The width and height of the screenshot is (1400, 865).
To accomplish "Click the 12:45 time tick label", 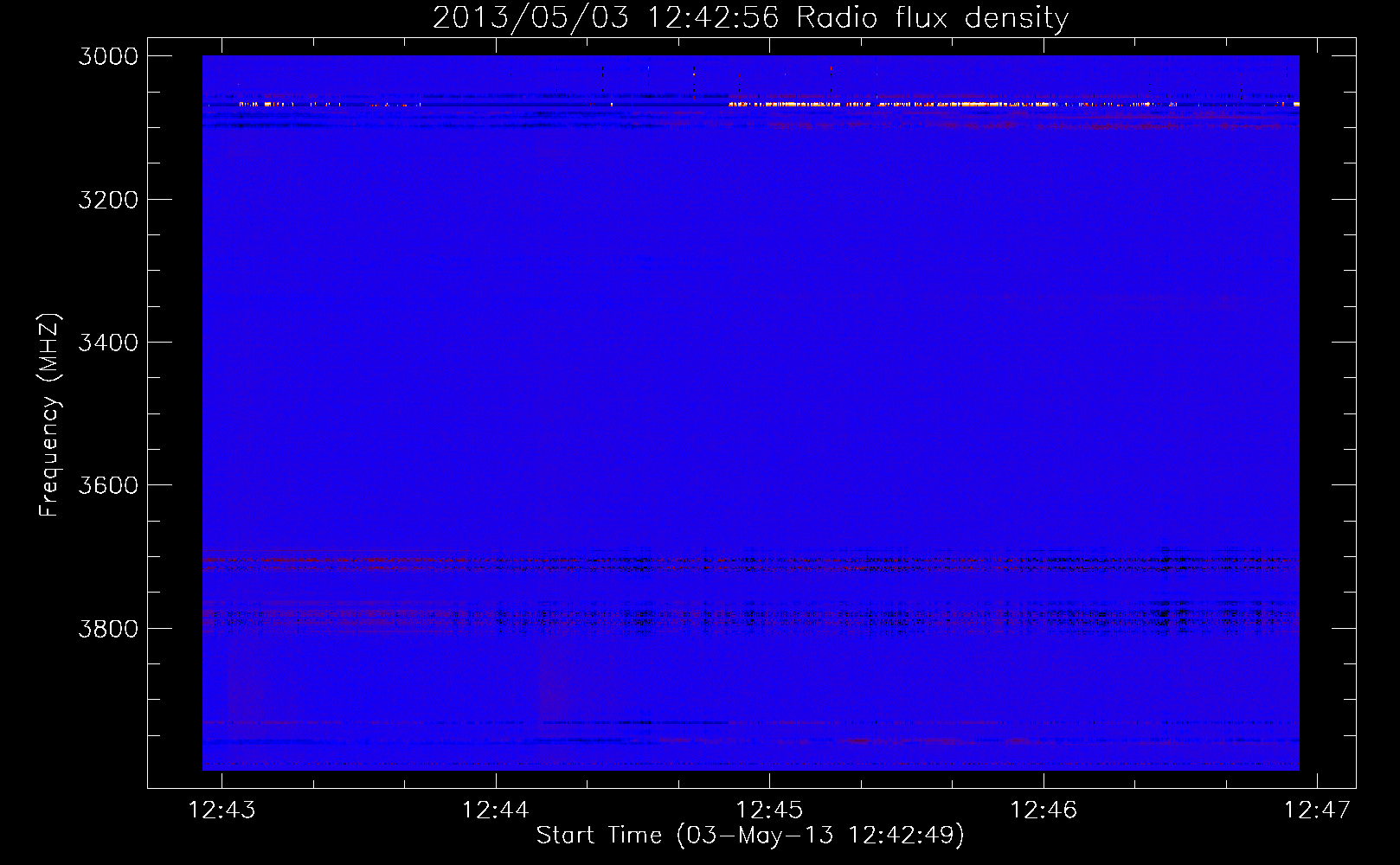I will pyautogui.click(x=769, y=810).
